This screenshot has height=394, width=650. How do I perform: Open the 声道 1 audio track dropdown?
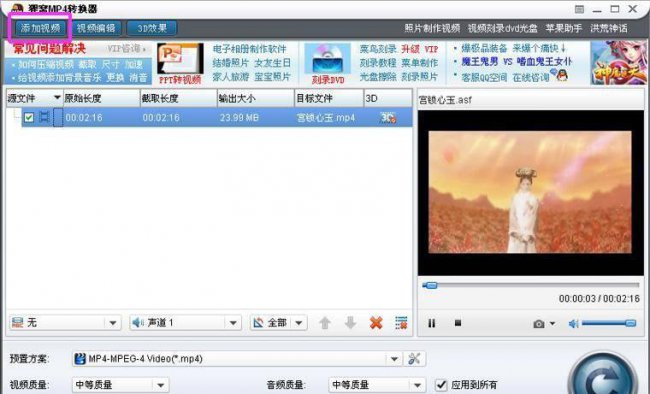(185, 323)
